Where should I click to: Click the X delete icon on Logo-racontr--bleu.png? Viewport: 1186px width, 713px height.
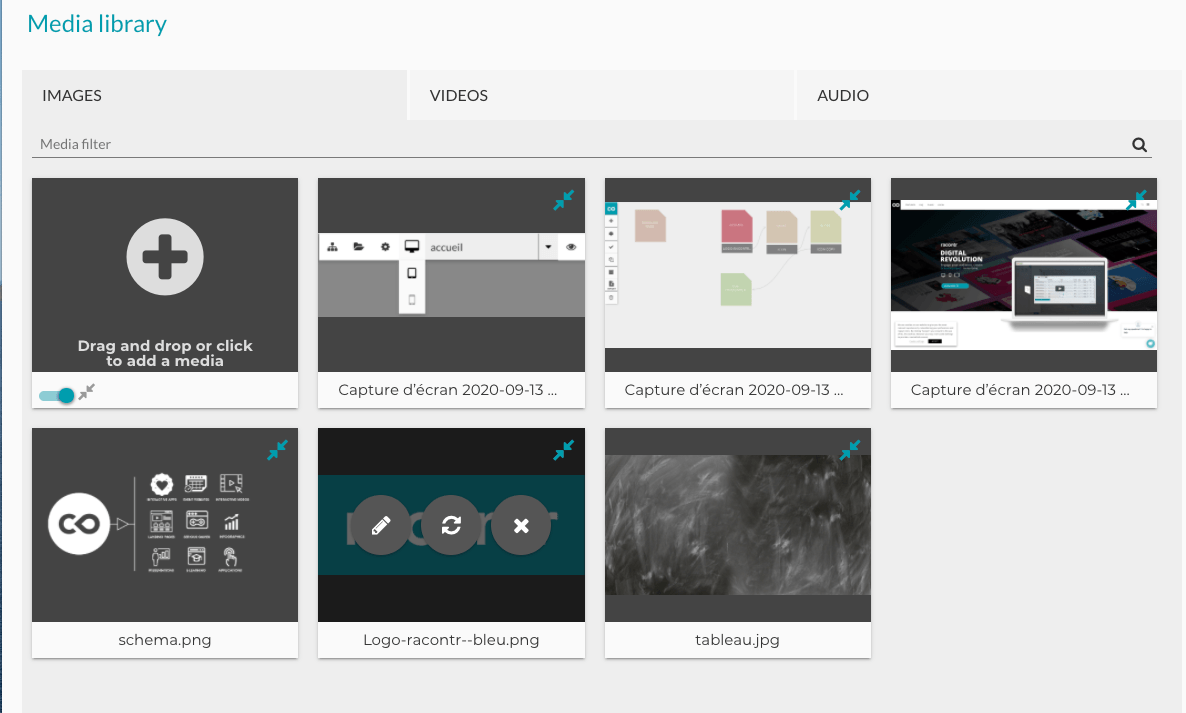pos(521,525)
